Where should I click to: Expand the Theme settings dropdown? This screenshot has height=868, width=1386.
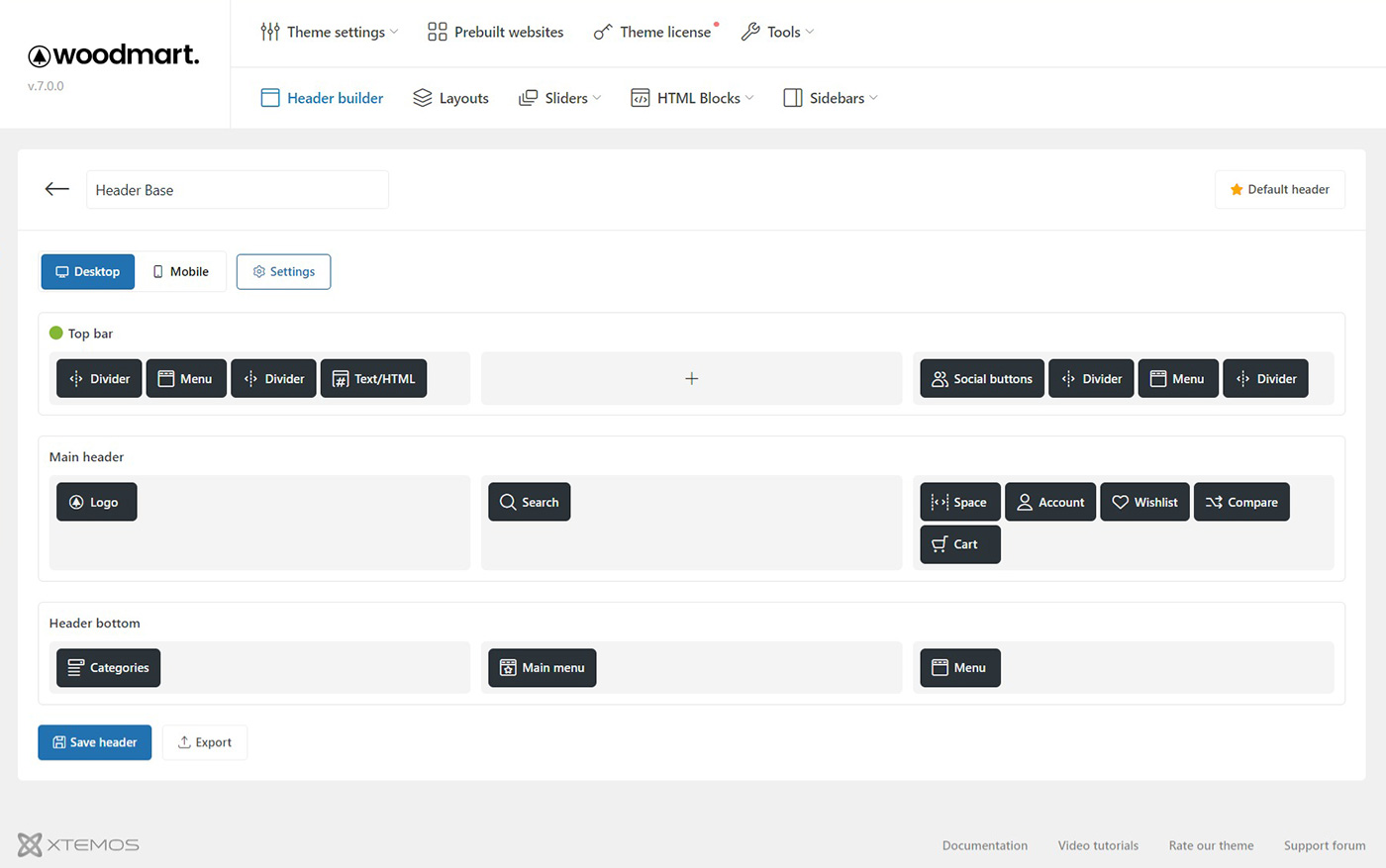tap(329, 32)
